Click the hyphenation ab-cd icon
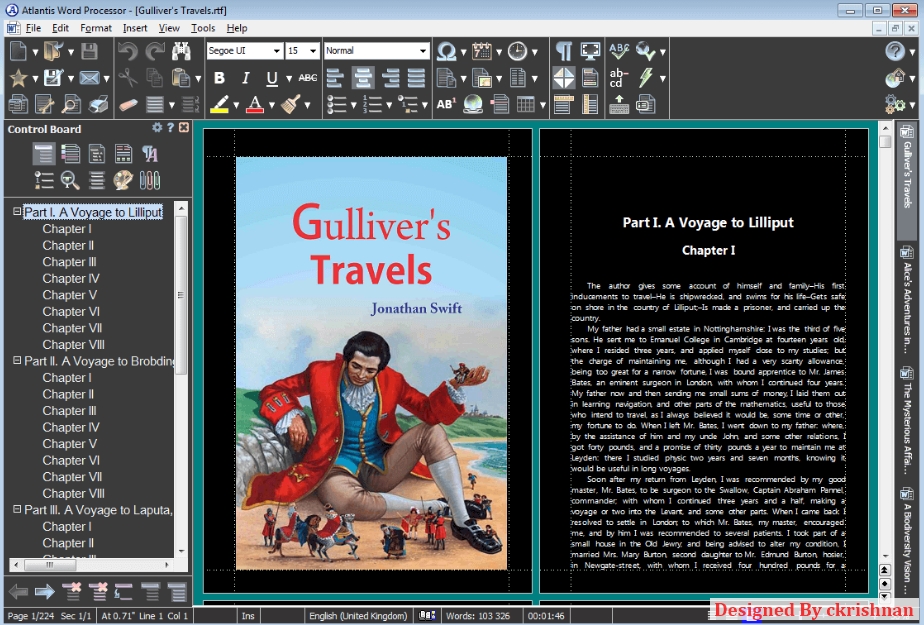 point(618,78)
